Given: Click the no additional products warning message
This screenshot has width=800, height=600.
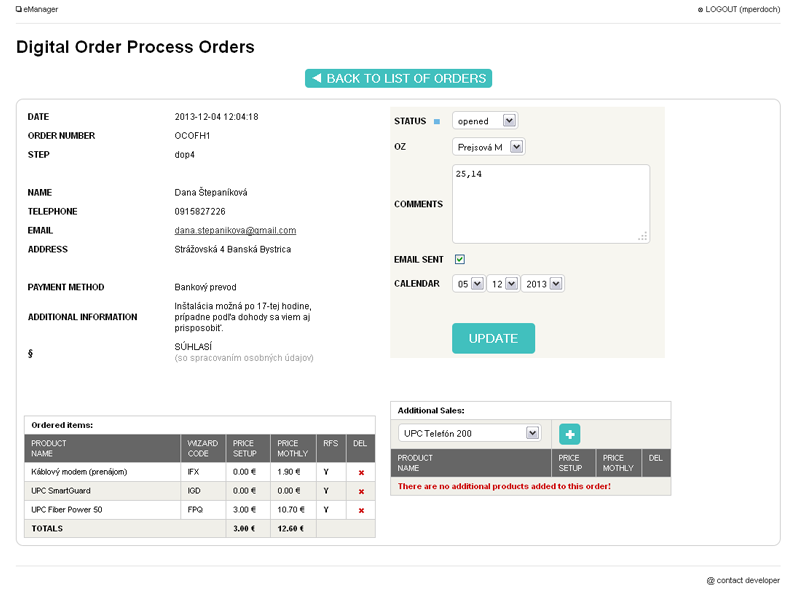Looking at the screenshot, I should click(x=504, y=486).
